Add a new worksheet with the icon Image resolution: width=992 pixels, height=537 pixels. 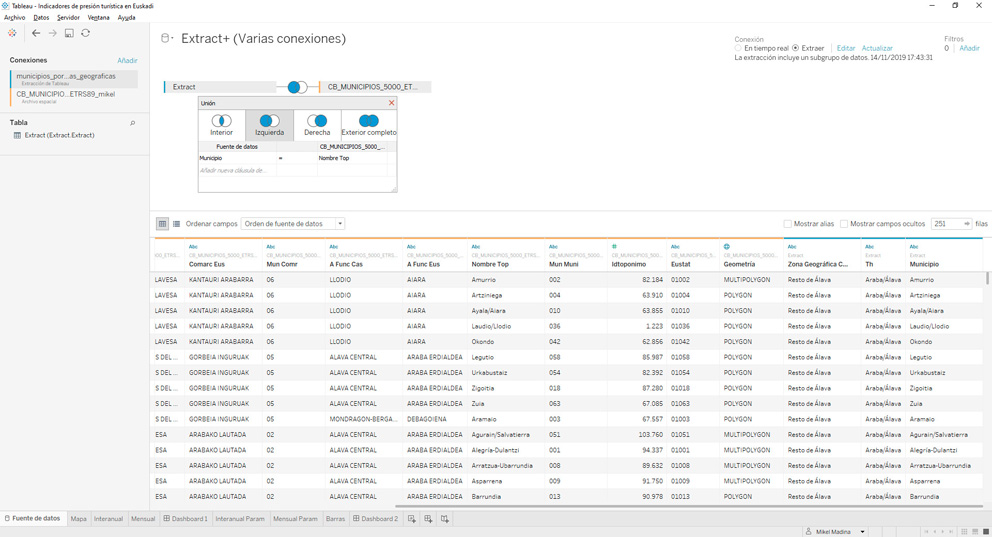(412, 519)
